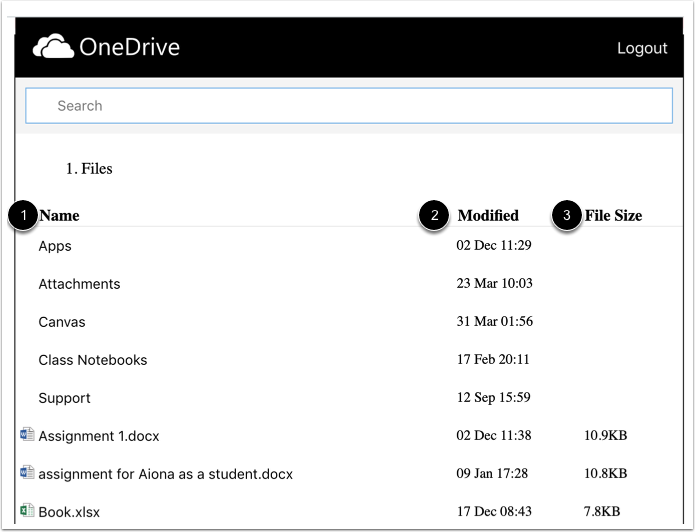Click the OneDrive title text
Viewport: 695px width, 532px height.
click(129, 47)
